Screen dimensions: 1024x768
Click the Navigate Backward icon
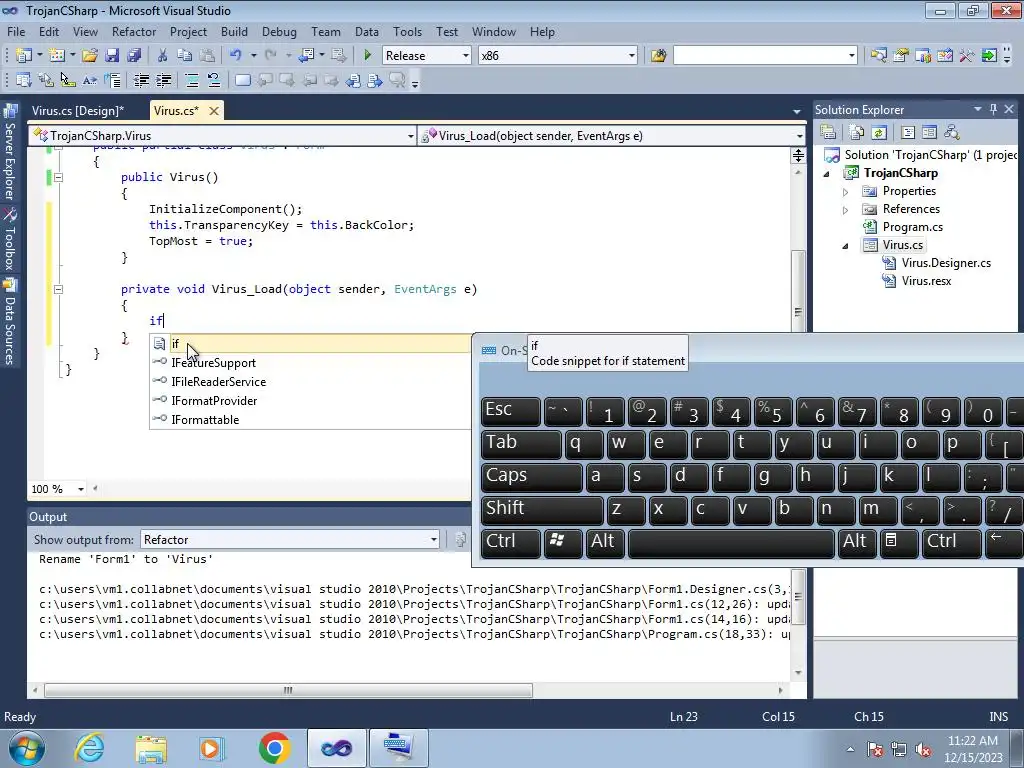point(306,56)
